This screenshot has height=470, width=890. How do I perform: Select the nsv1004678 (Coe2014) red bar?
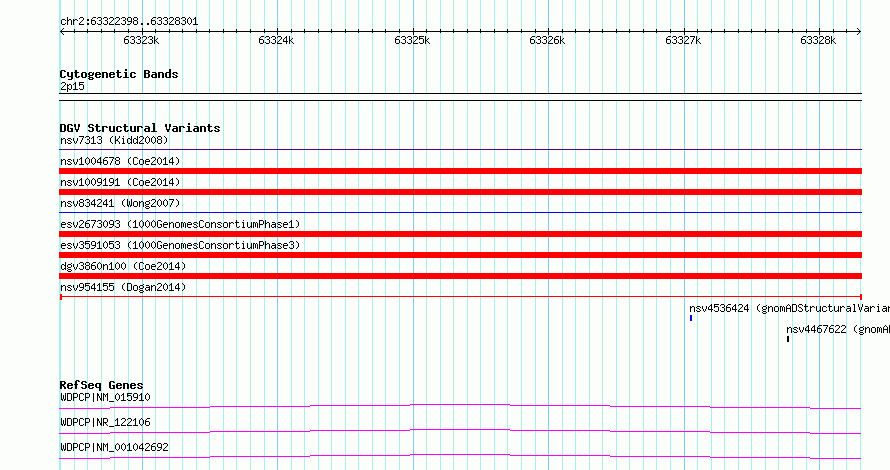click(460, 171)
